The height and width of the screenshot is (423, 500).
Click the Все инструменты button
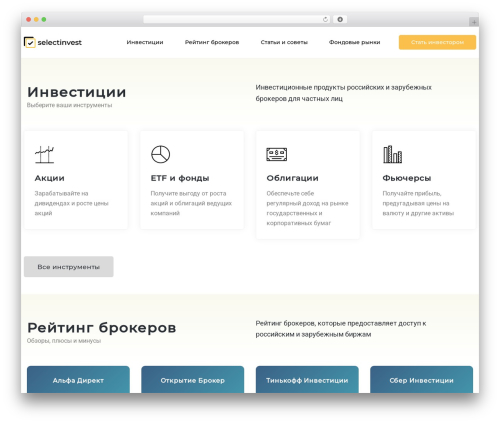tap(69, 267)
